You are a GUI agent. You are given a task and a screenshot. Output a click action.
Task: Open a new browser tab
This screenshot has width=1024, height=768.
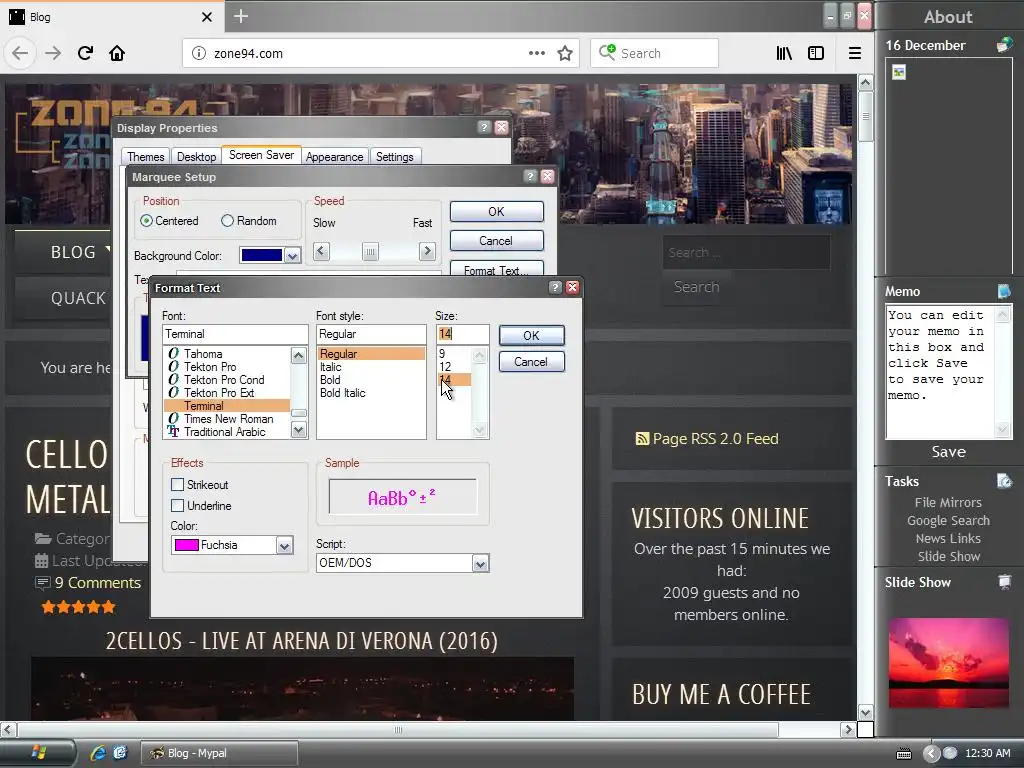241,16
